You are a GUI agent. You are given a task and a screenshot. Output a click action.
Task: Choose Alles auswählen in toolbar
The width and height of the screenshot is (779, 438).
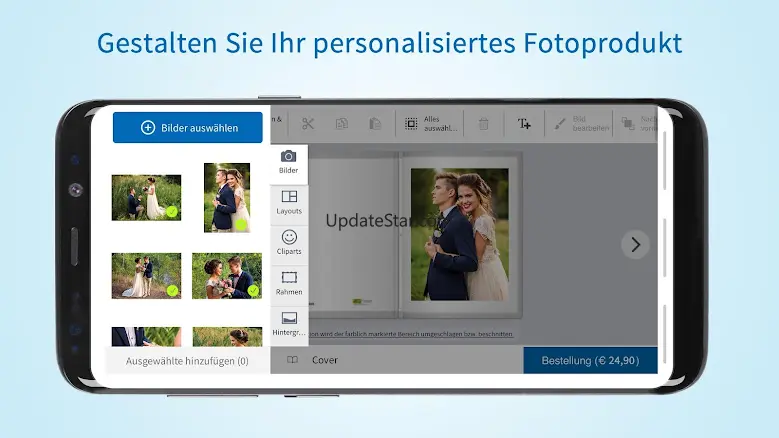pos(431,124)
